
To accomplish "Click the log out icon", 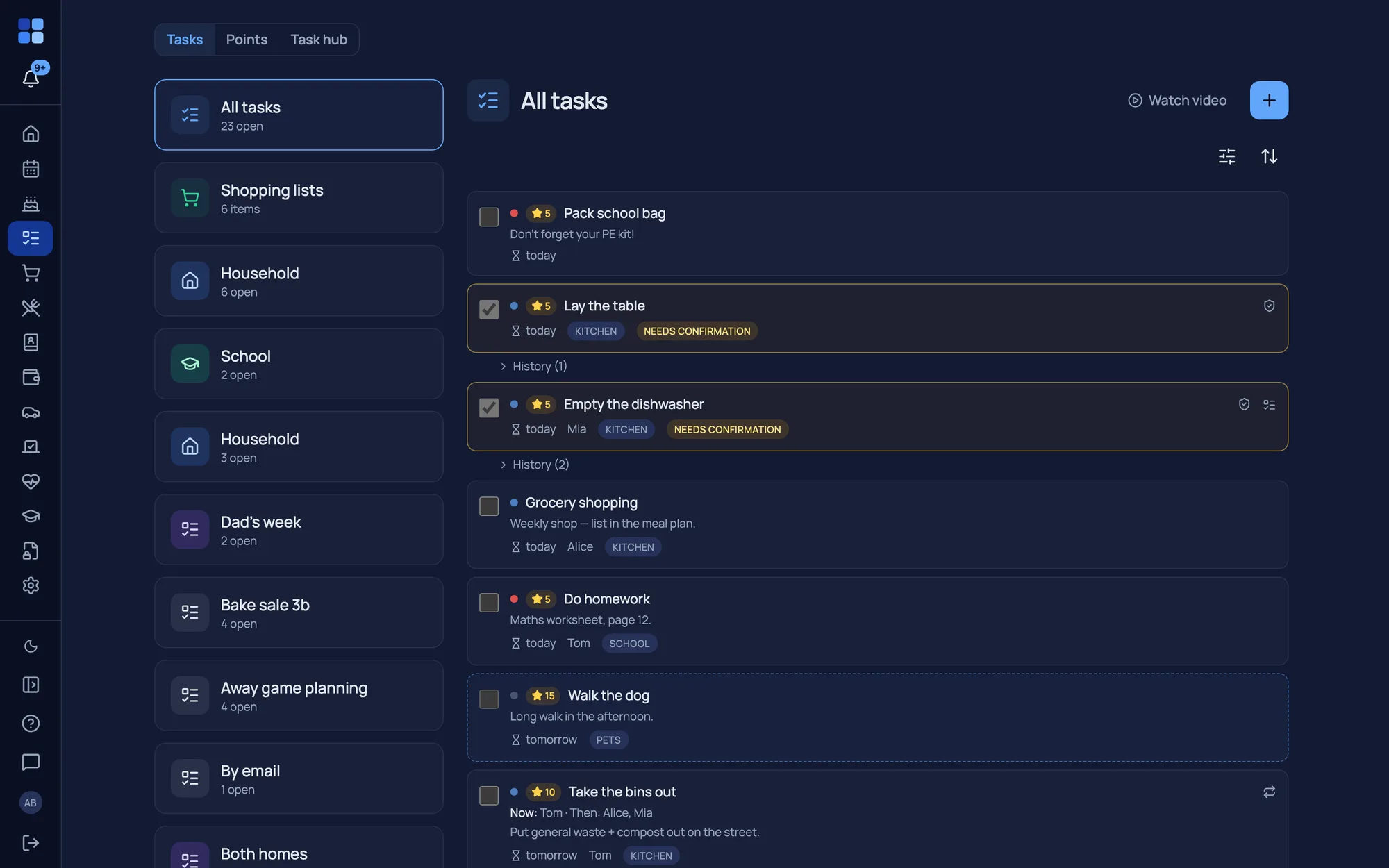I will [x=31, y=842].
